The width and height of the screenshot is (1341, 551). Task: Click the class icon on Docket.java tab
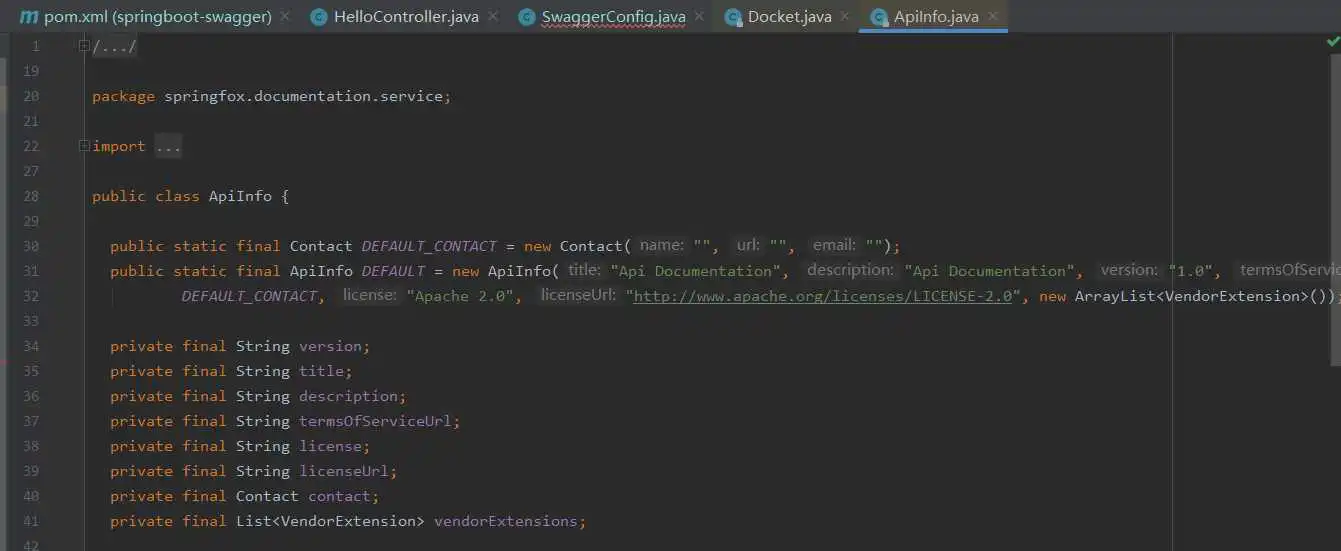point(733,17)
